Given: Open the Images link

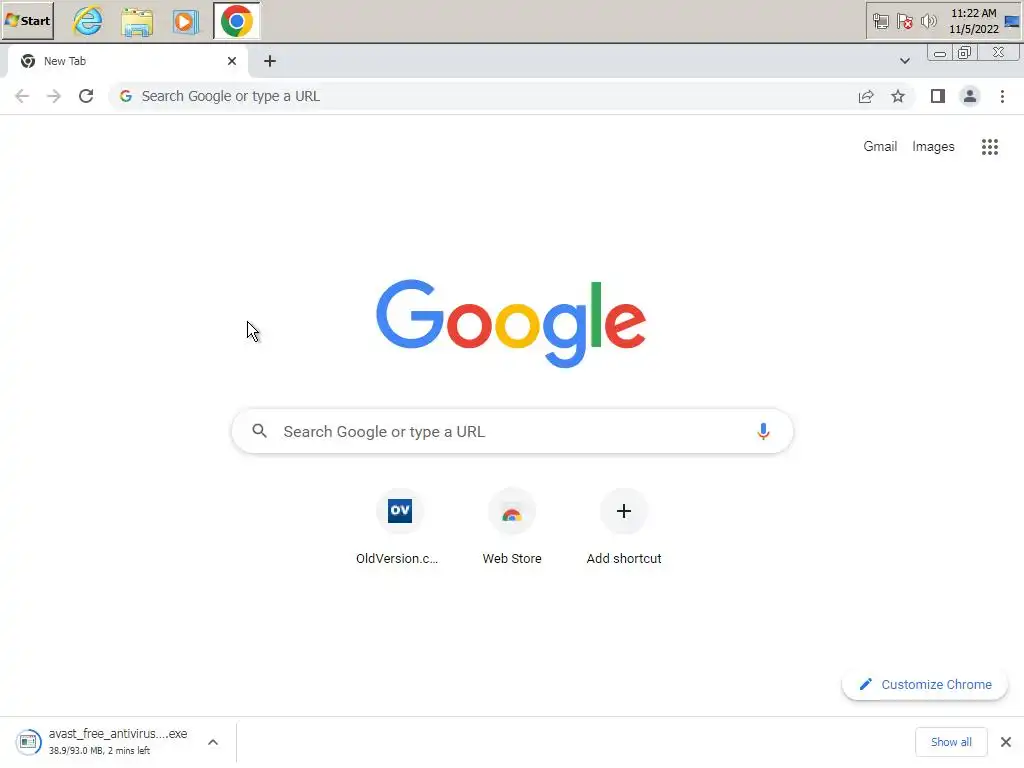Looking at the screenshot, I should point(933,146).
